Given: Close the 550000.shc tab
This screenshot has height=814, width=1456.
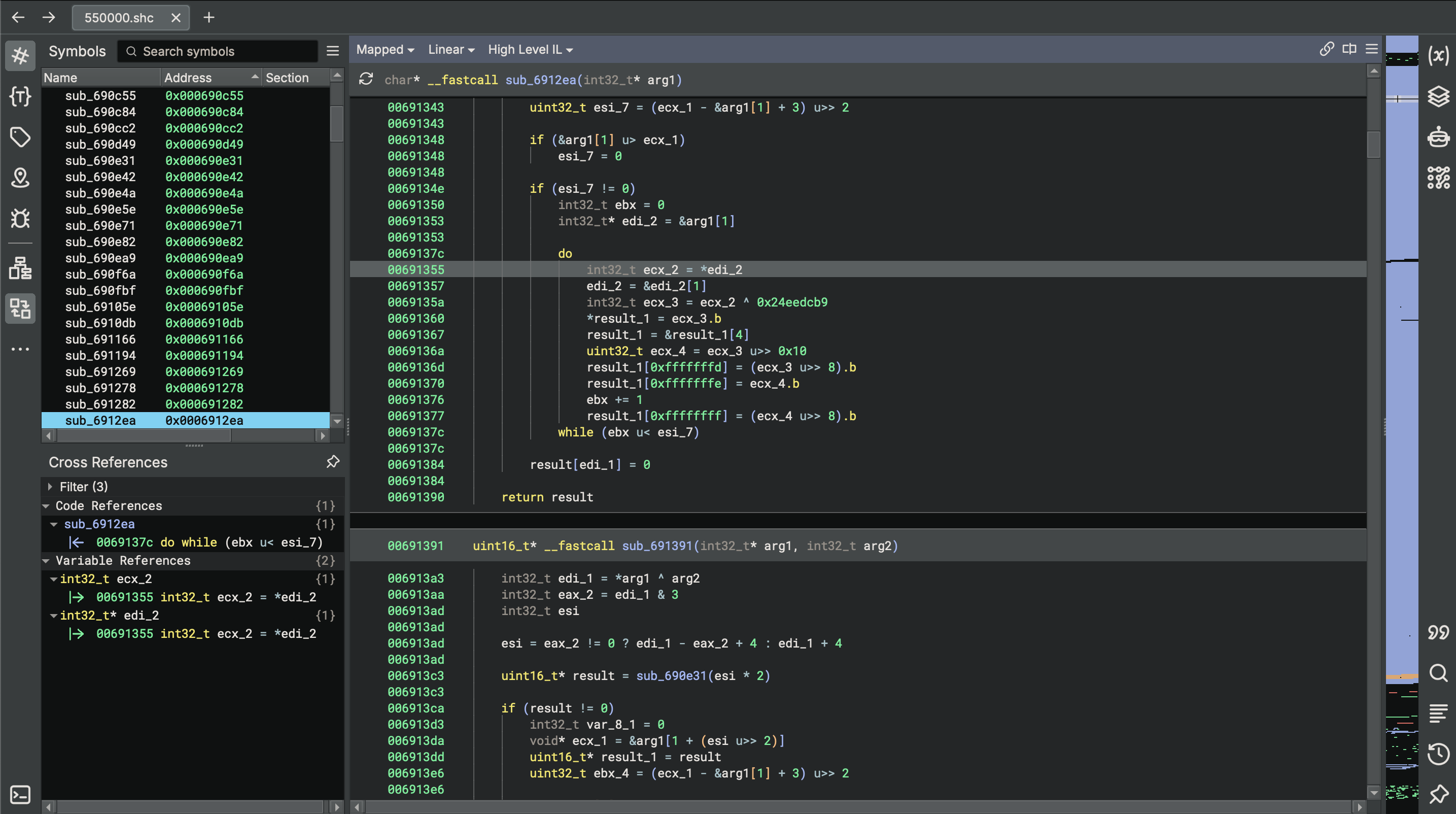Looking at the screenshot, I should tap(176, 18).
